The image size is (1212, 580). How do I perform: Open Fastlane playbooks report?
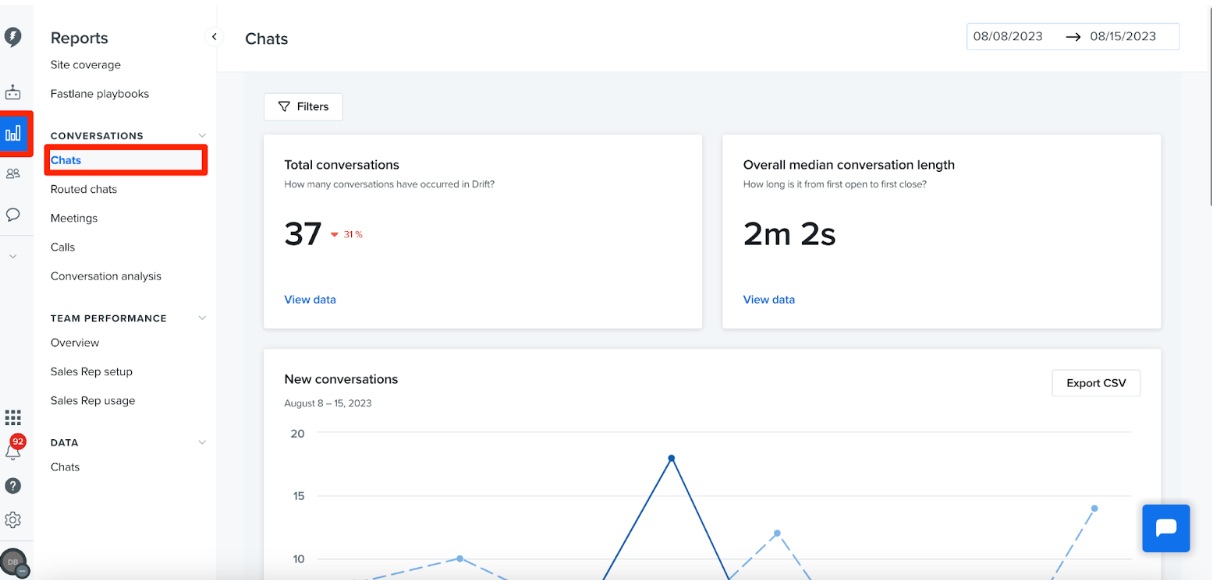(99, 94)
